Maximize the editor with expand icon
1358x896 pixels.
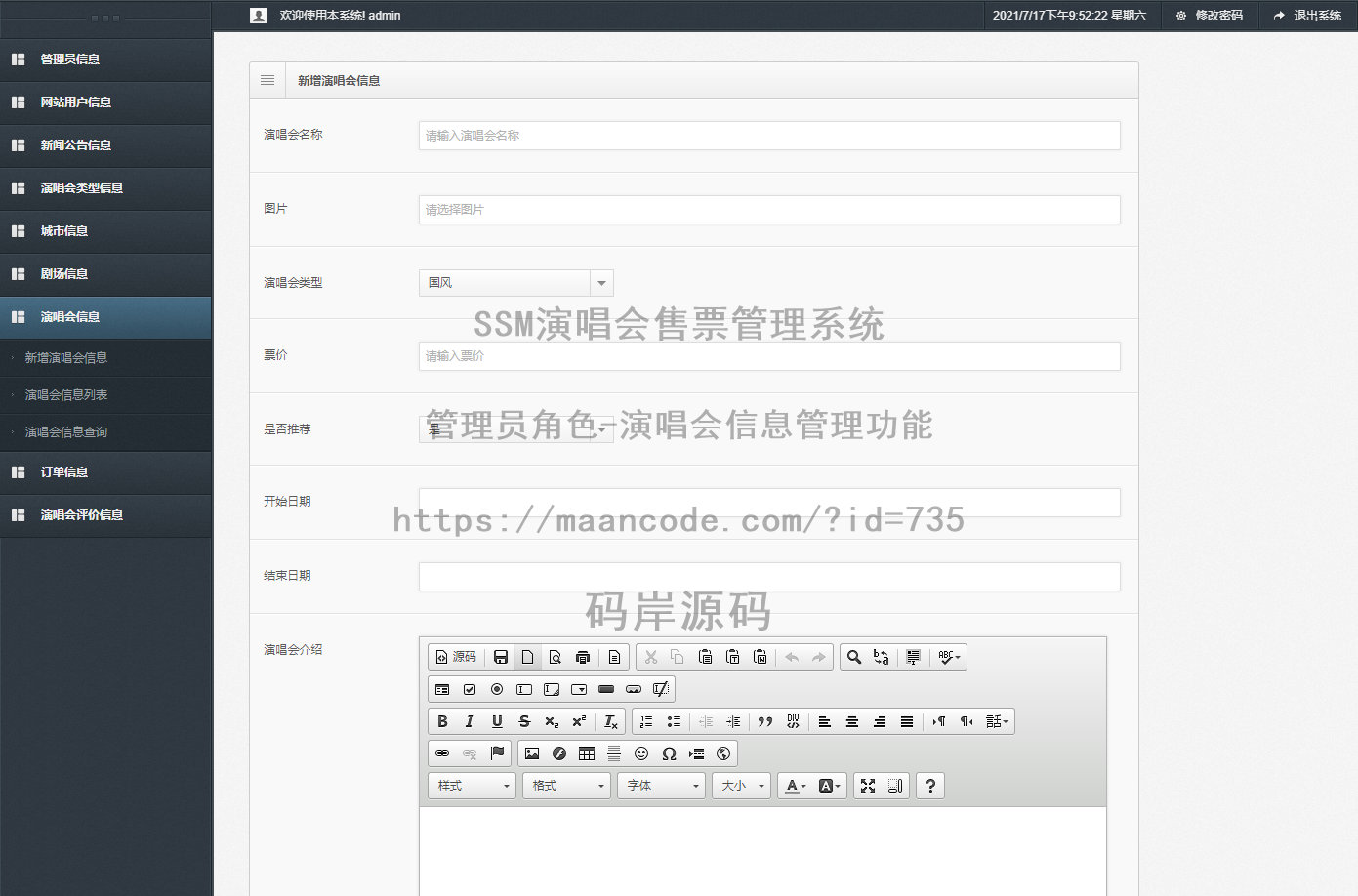[x=868, y=786]
